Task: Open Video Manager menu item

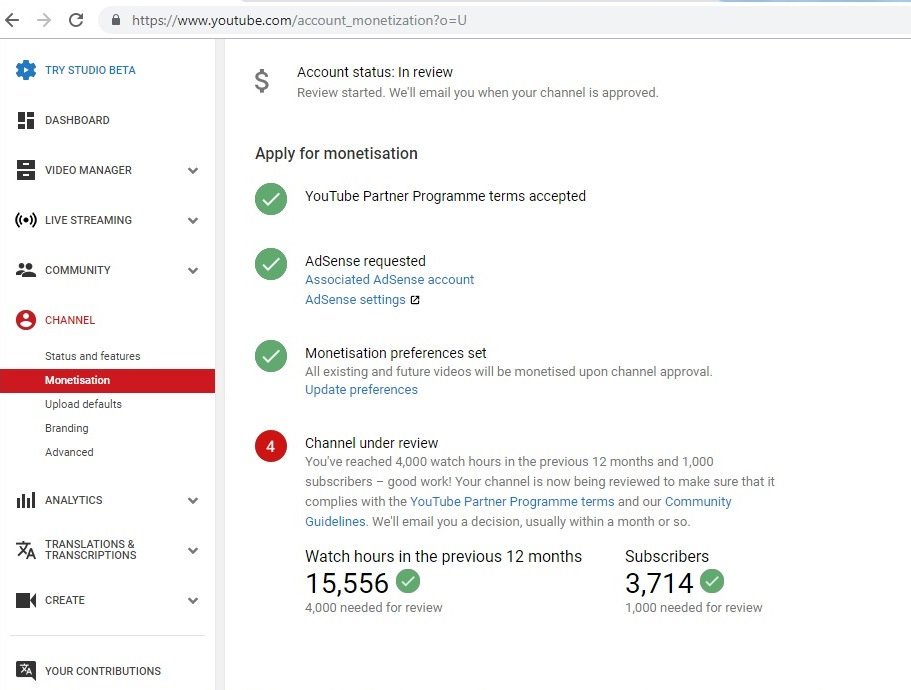Action: click(x=88, y=170)
